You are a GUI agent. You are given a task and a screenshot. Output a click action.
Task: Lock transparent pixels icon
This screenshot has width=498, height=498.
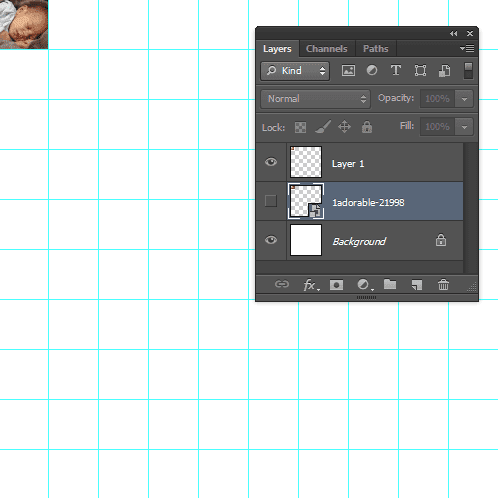pyautogui.click(x=300, y=127)
